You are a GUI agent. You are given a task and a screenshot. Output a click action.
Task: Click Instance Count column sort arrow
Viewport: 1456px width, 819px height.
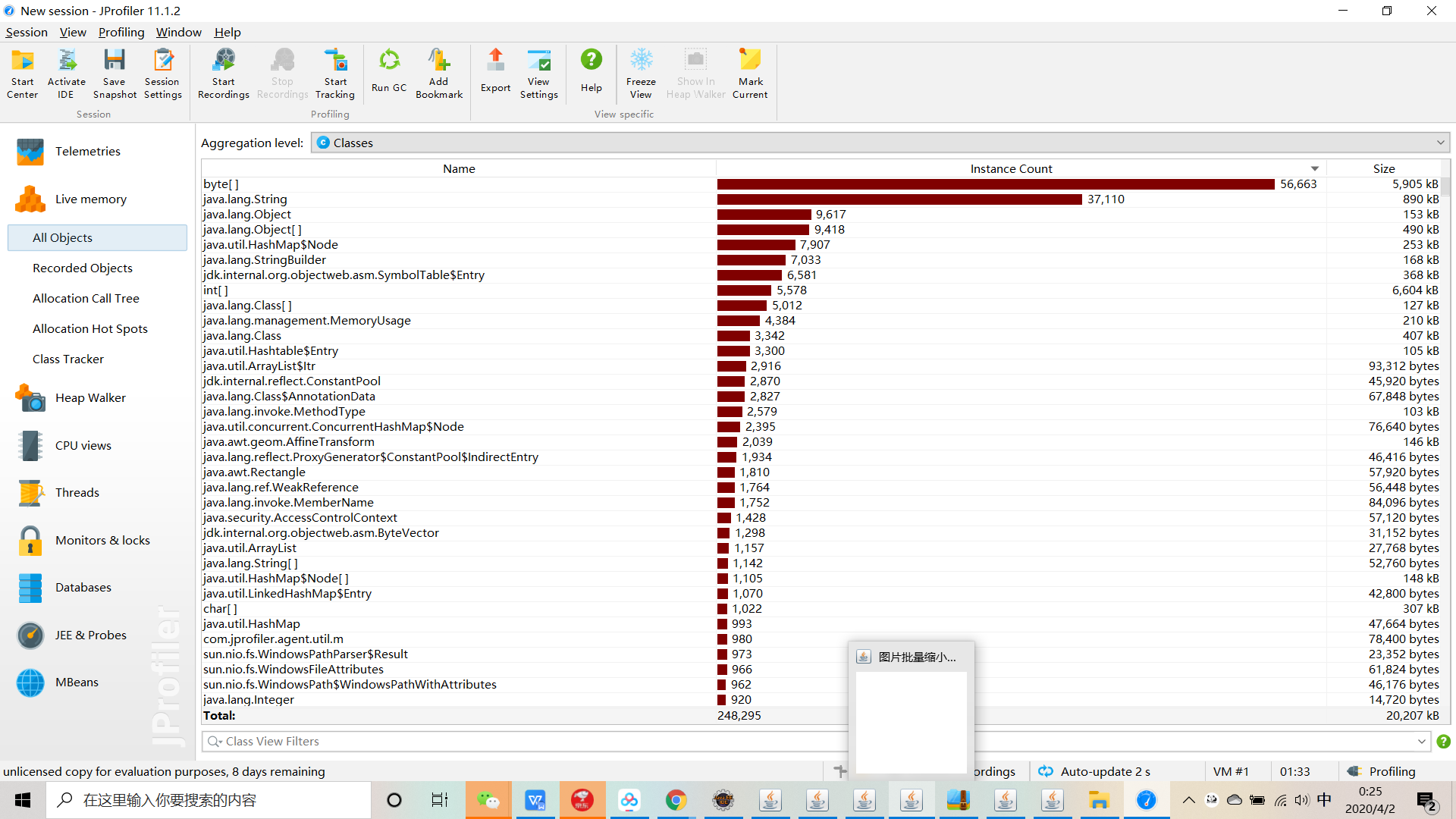[1314, 169]
